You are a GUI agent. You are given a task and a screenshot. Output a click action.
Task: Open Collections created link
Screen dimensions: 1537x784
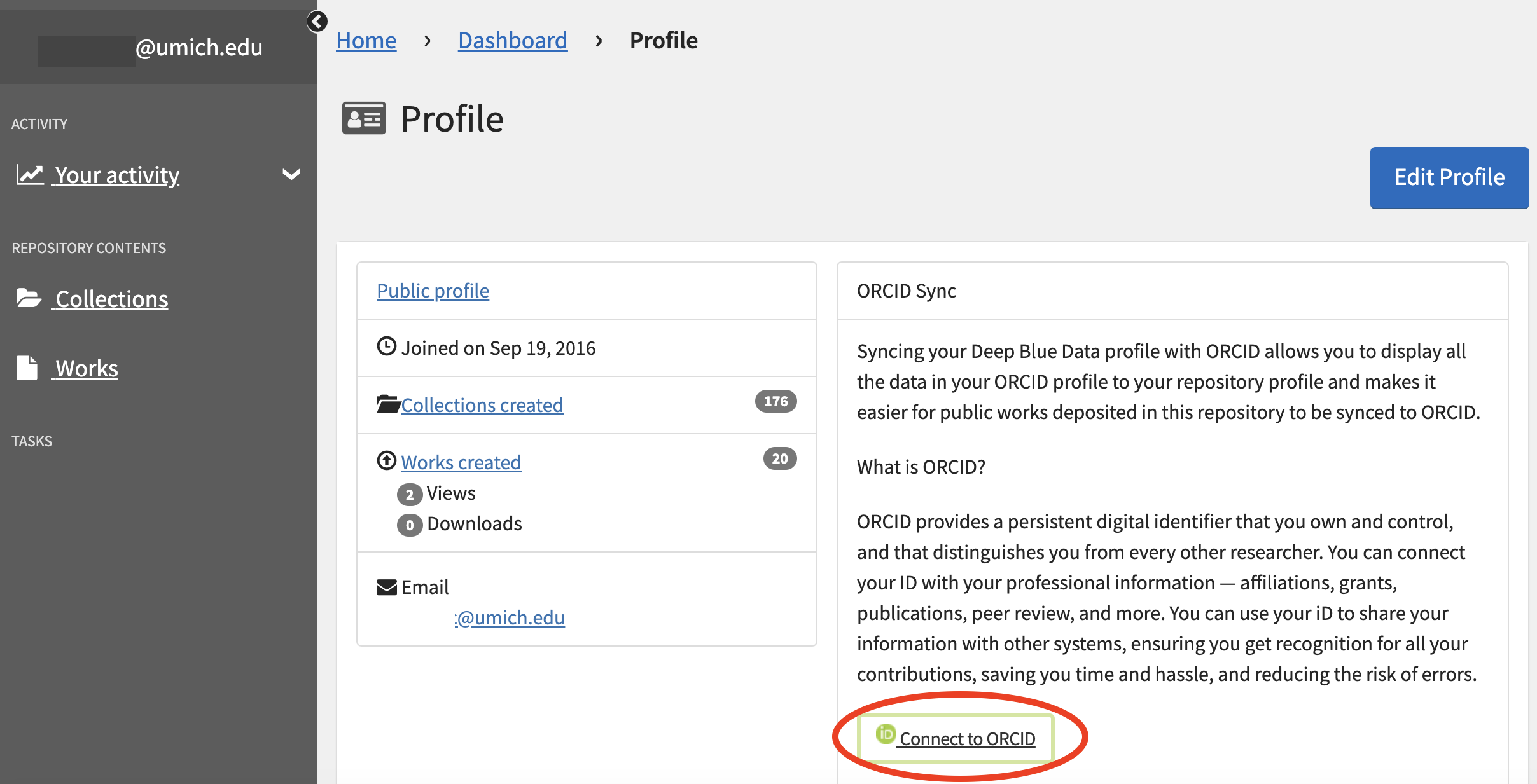point(482,405)
